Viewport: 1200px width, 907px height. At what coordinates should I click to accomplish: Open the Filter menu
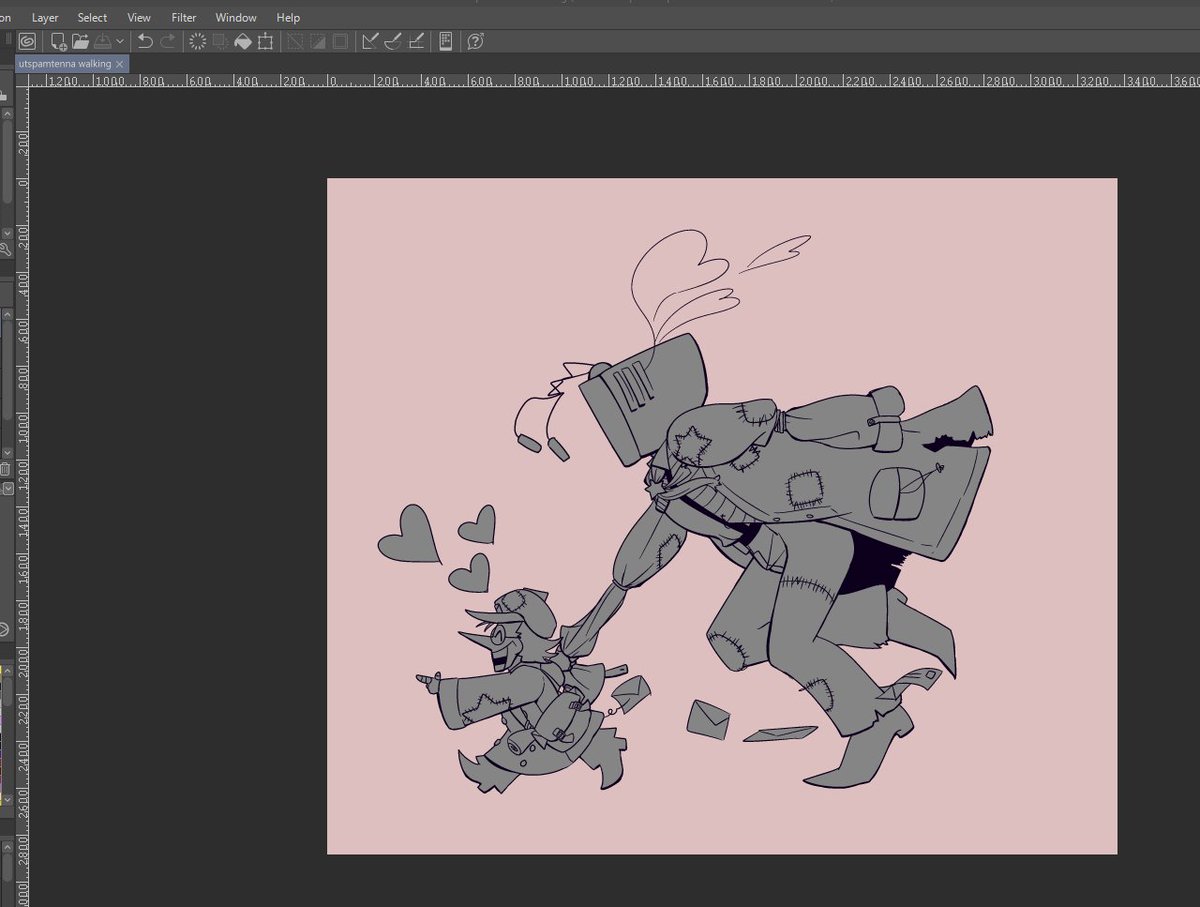pyautogui.click(x=183, y=18)
